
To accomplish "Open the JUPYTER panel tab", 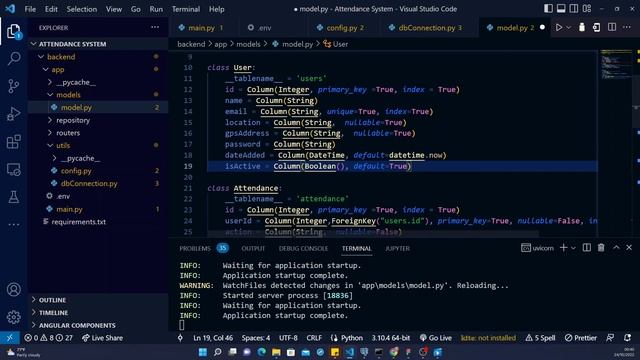I will [x=397, y=248].
